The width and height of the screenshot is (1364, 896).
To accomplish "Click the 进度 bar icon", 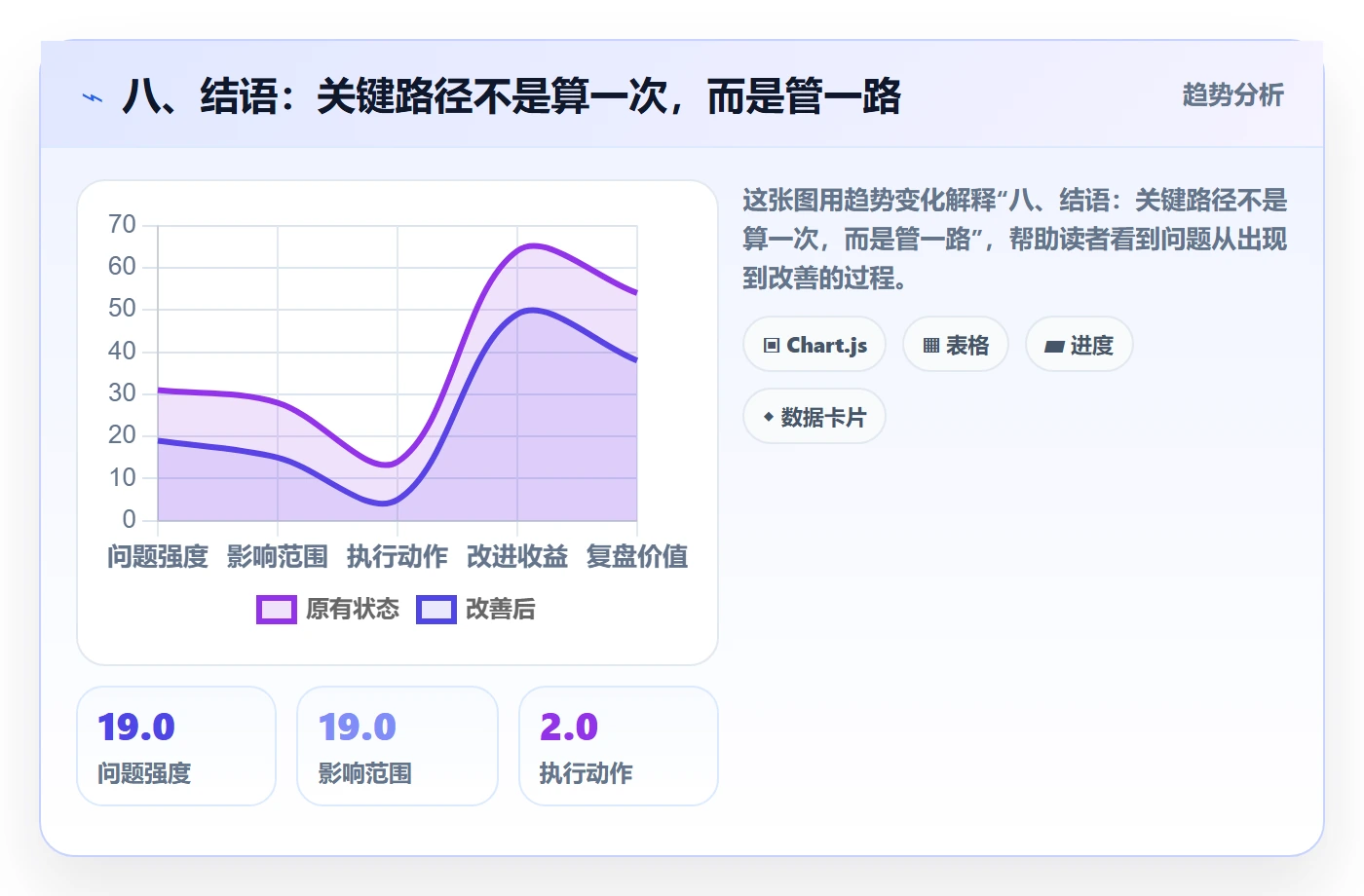I will click(1054, 346).
